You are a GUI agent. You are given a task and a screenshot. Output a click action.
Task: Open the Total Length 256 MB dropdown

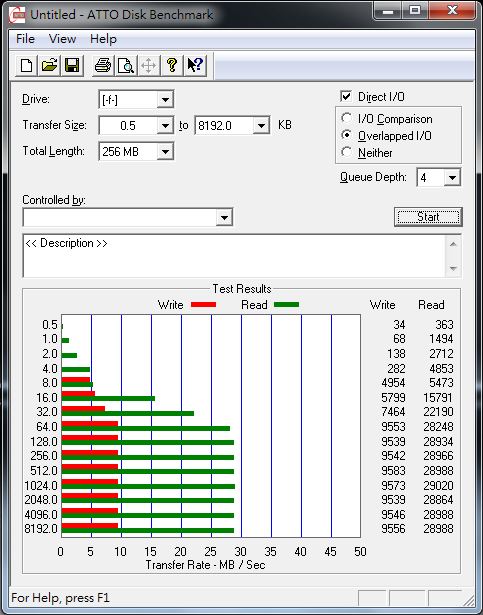click(165, 151)
